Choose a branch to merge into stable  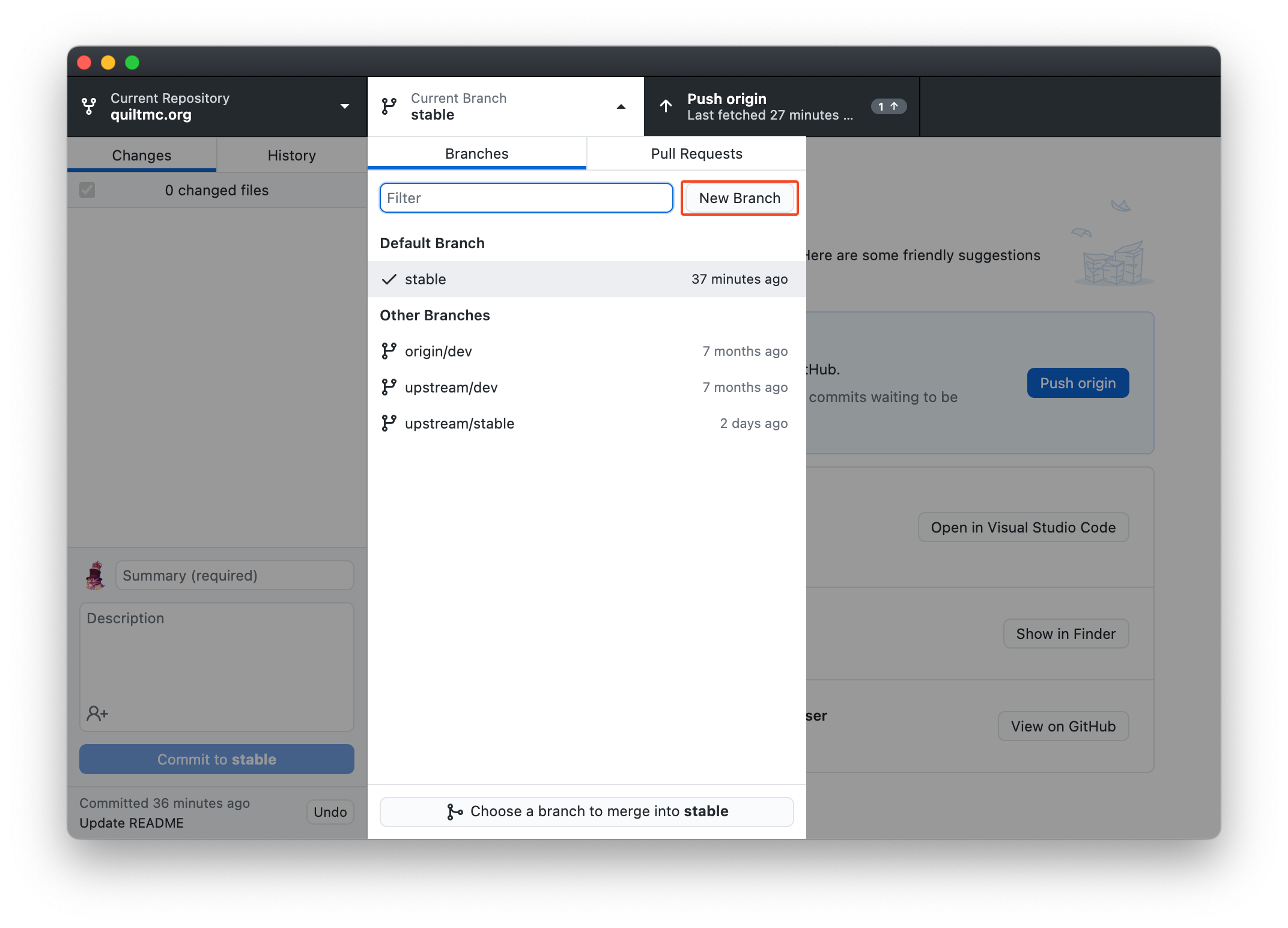point(587,811)
